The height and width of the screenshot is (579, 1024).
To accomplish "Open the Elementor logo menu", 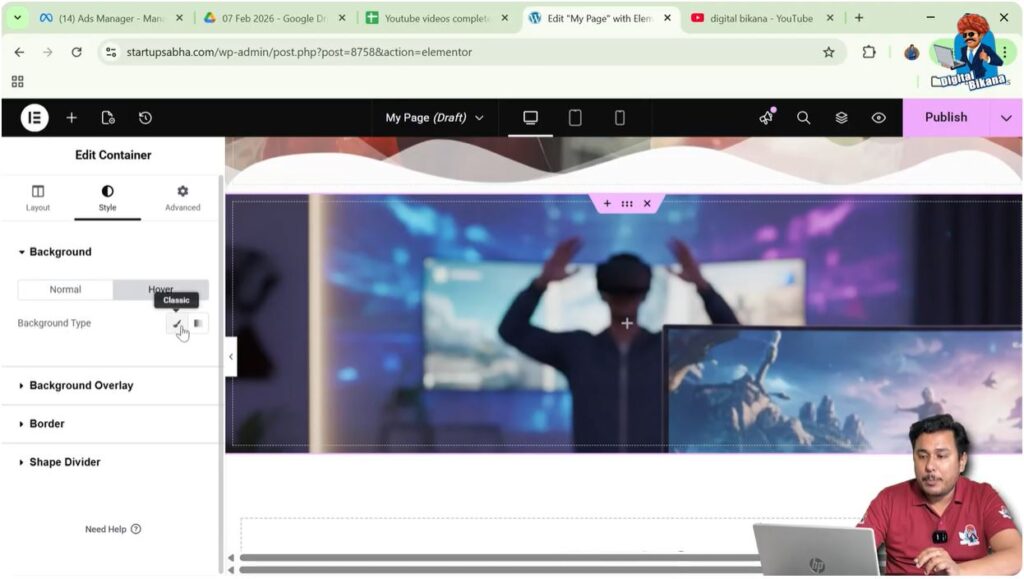I will tap(33, 117).
